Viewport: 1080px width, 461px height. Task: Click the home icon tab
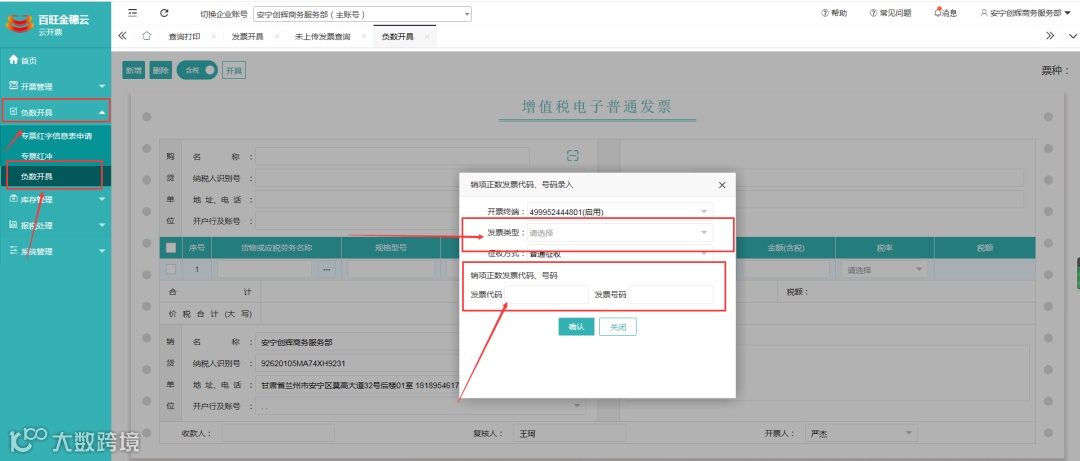146,36
